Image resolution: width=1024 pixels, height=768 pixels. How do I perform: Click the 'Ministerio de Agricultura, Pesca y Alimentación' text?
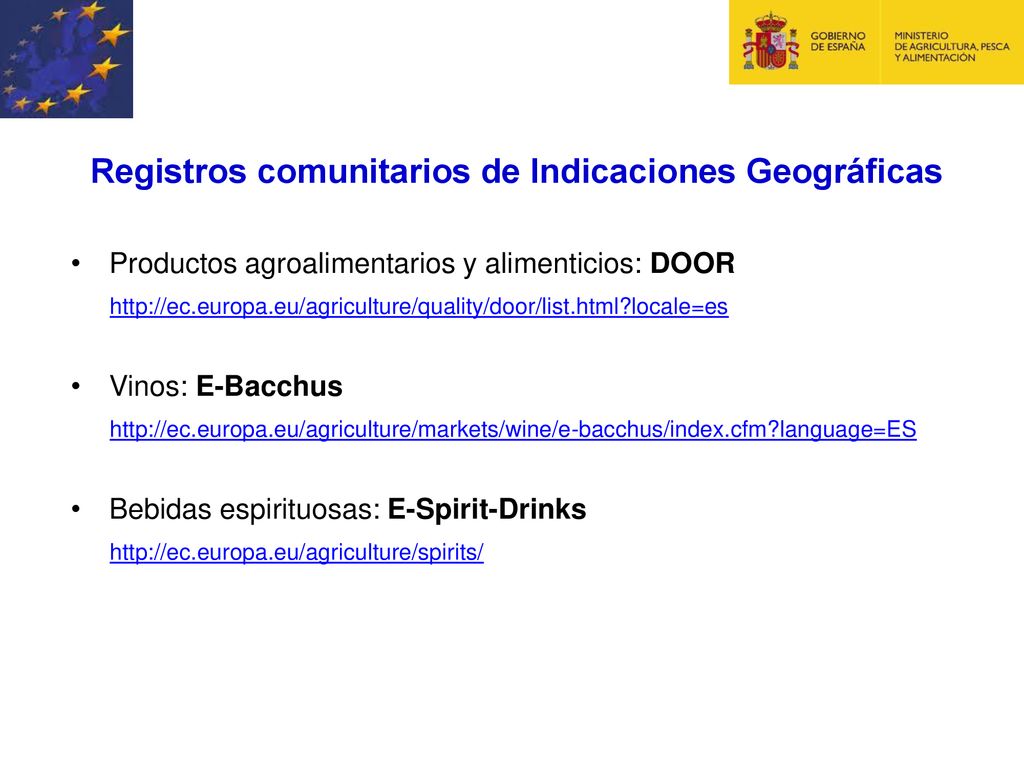pos(952,46)
